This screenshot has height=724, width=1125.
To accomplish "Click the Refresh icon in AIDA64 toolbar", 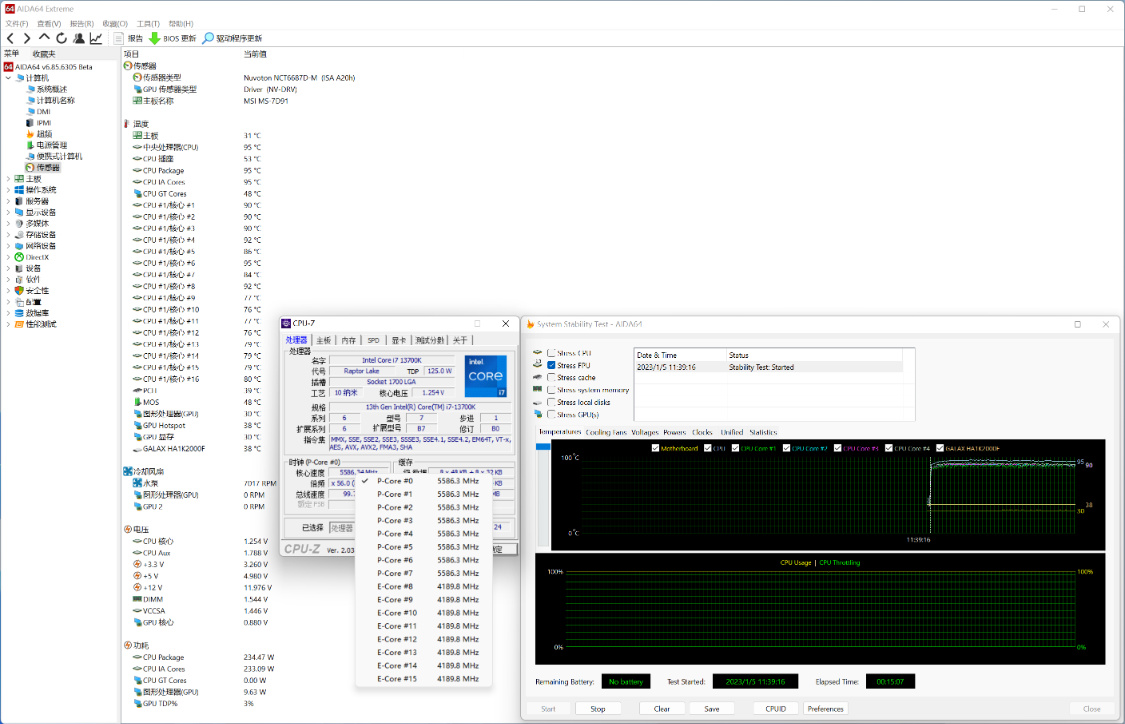I will [x=61, y=38].
